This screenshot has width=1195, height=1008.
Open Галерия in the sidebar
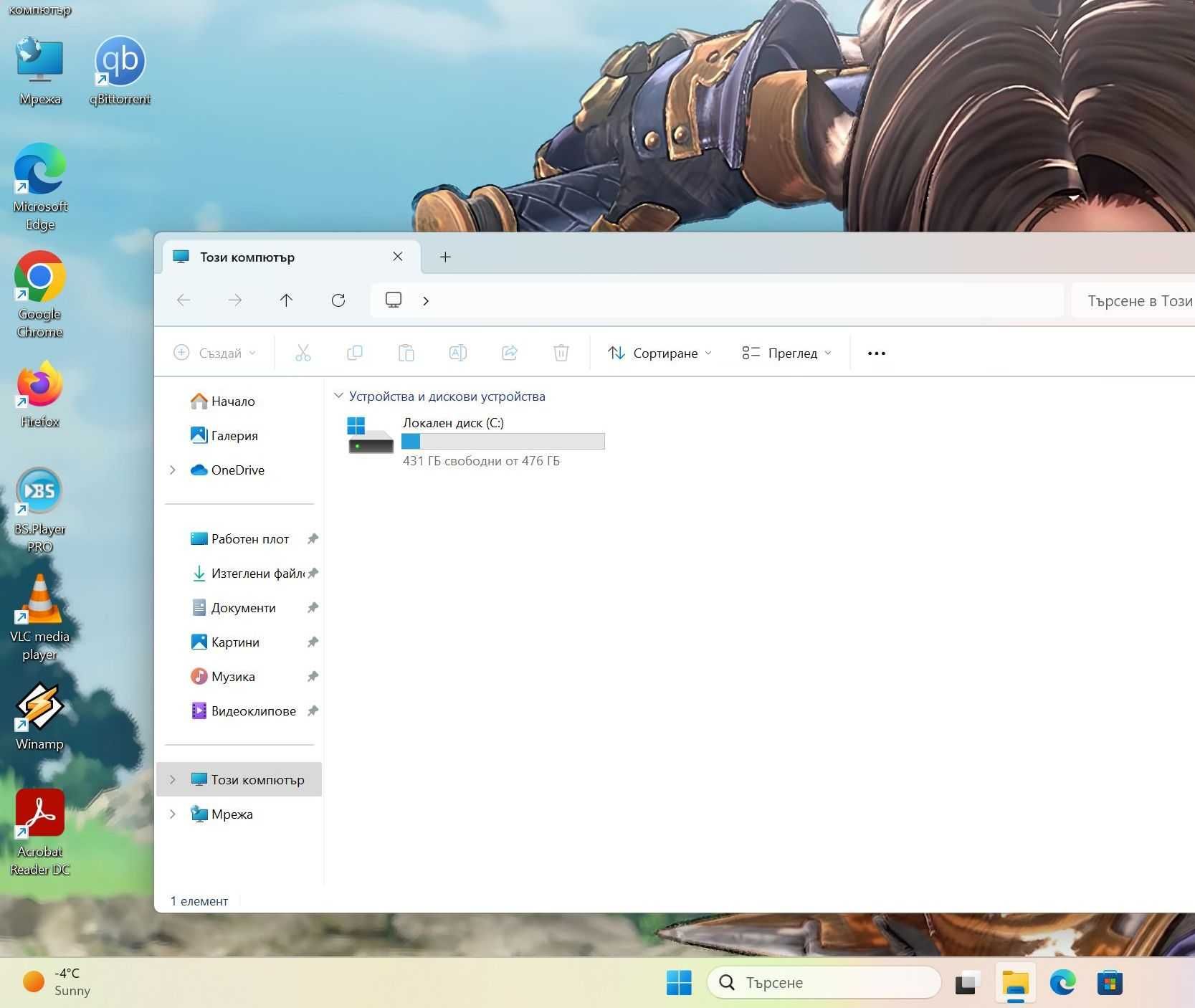[x=224, y=436]
